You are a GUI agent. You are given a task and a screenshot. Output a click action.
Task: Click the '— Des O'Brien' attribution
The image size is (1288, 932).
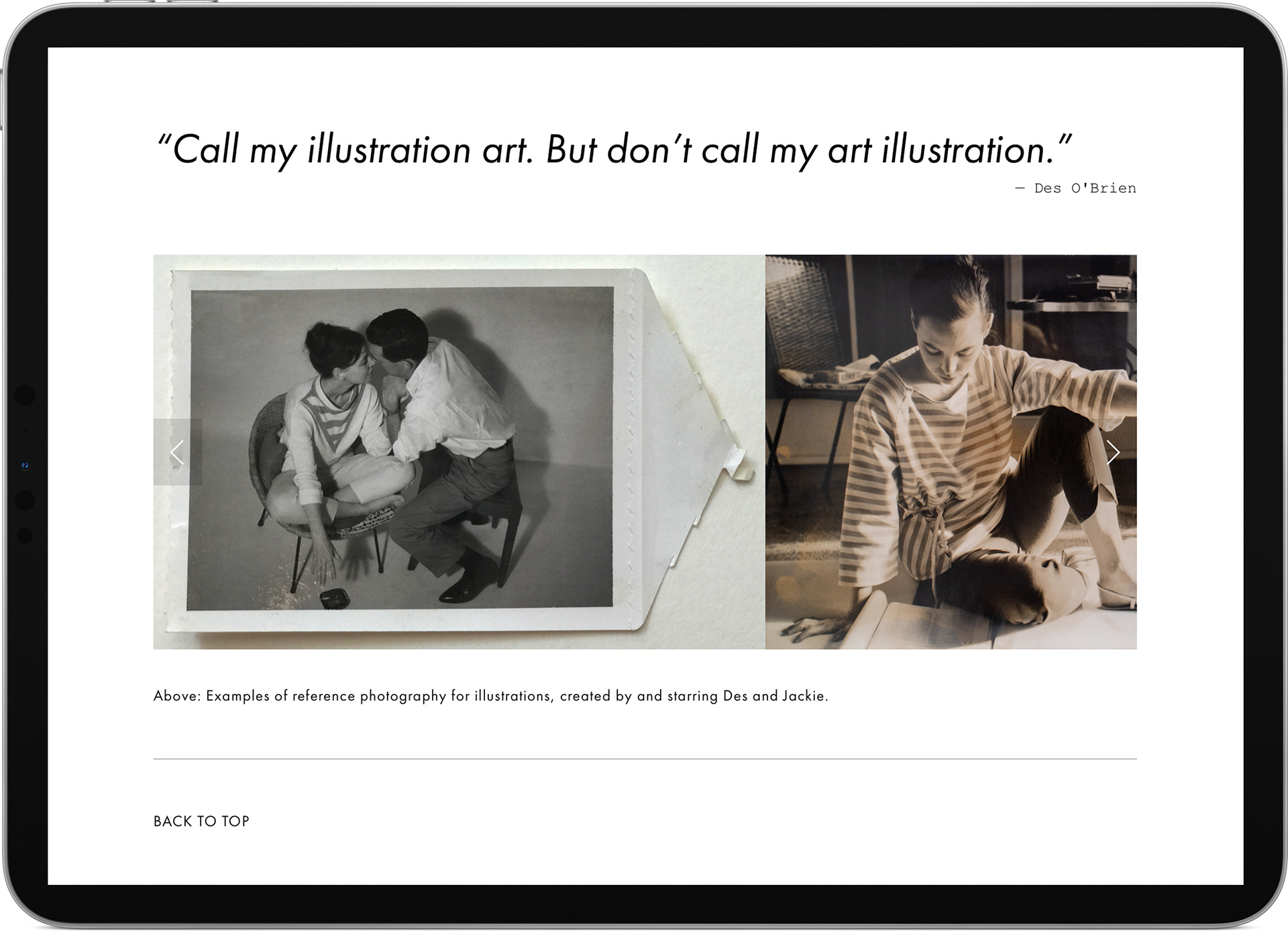[x=1076, y=188]
